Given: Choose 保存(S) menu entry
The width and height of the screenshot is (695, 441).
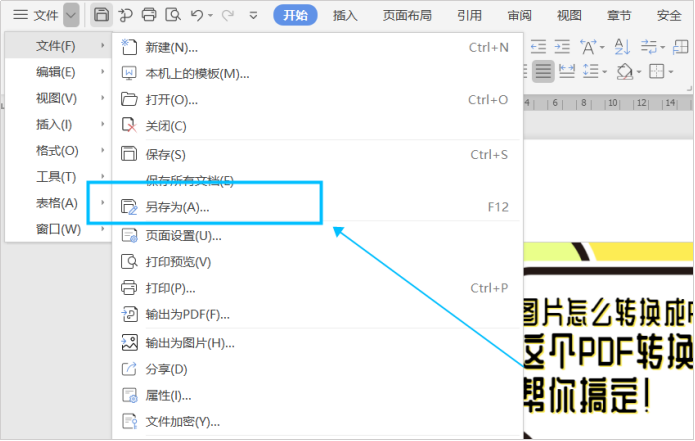Looking at the screenshot, I should click(x=317, y=154).
